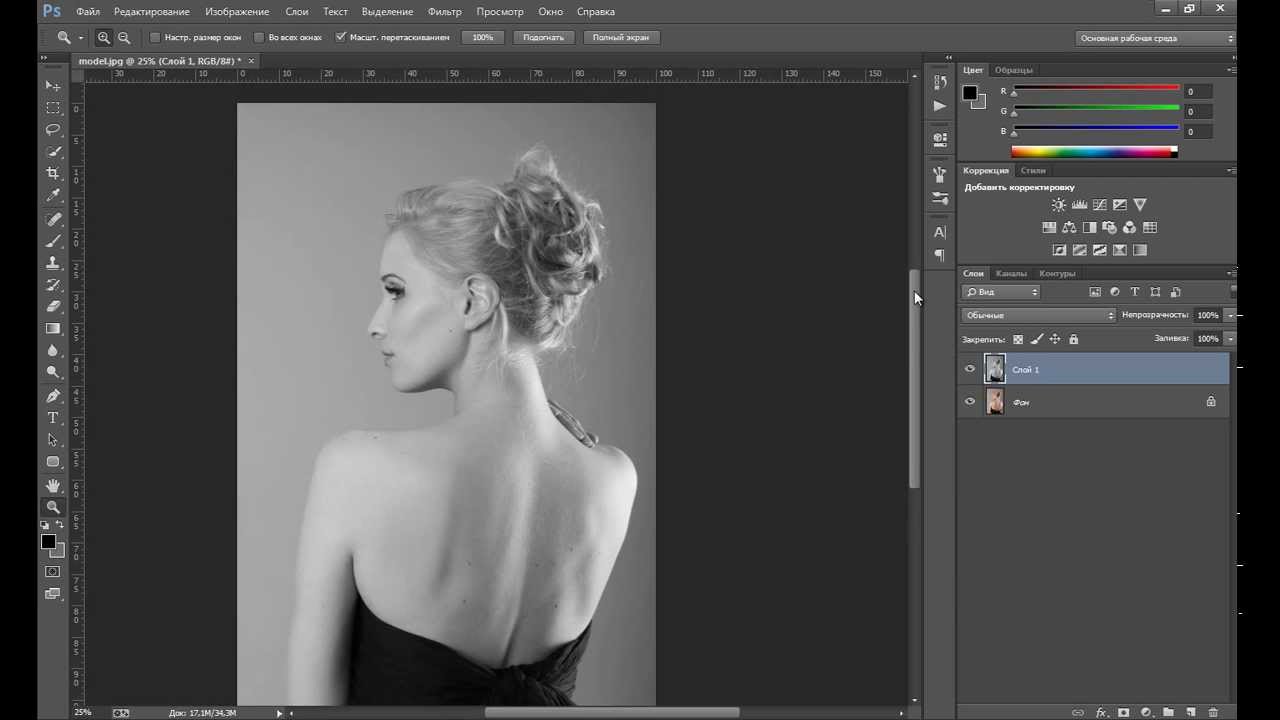
Task: Toggle Zoom All Windows checkbox
Action: point(259,37)
